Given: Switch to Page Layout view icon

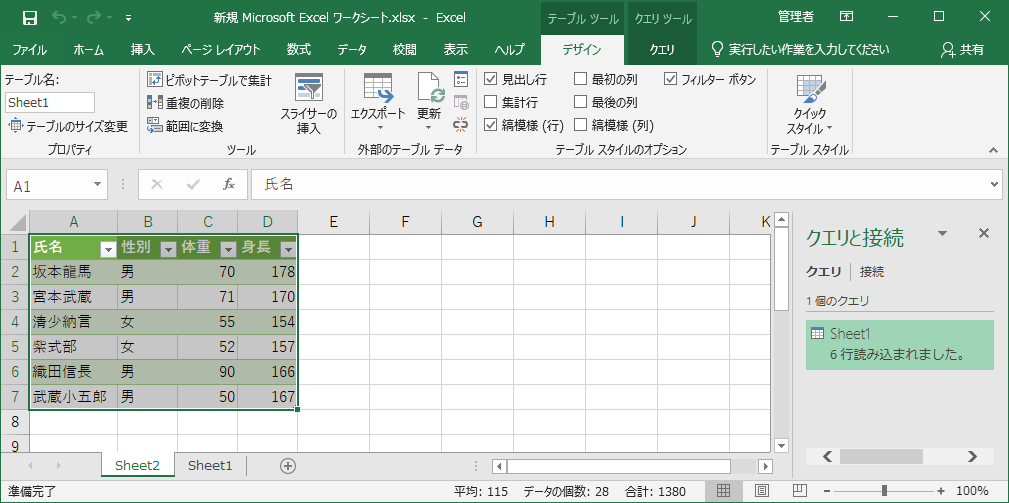Looking at the screenshot, I should [x=761, y=491].
